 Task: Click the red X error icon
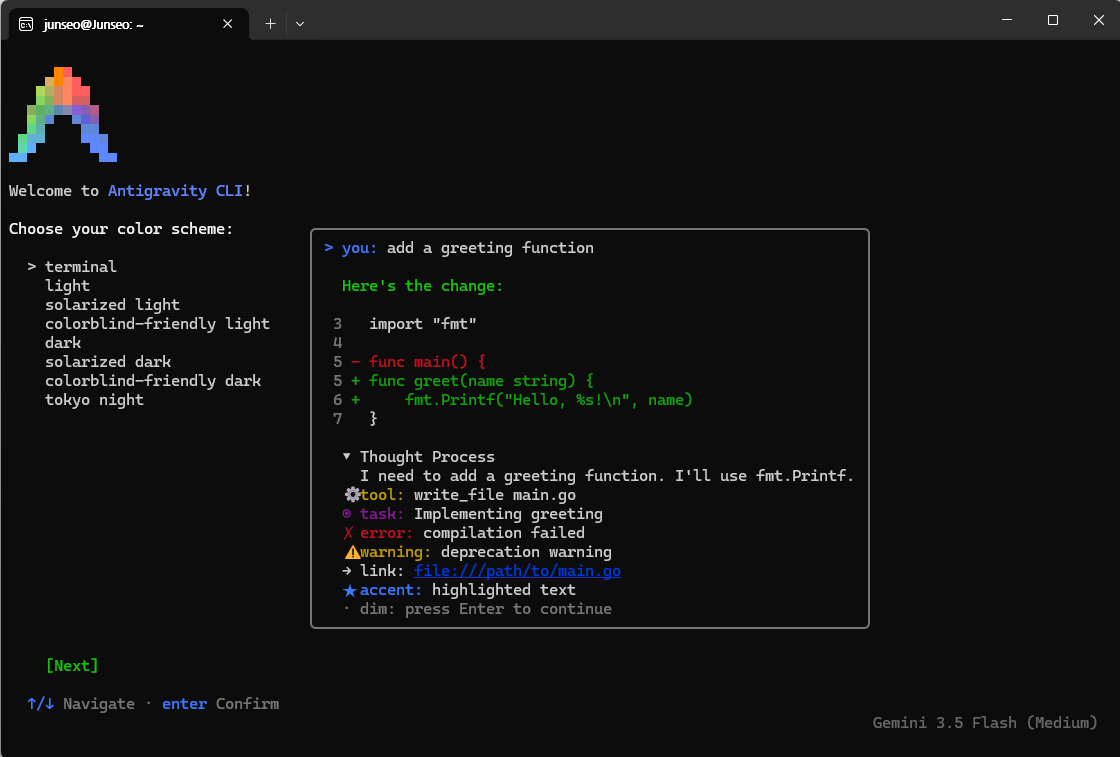point(349,533)
